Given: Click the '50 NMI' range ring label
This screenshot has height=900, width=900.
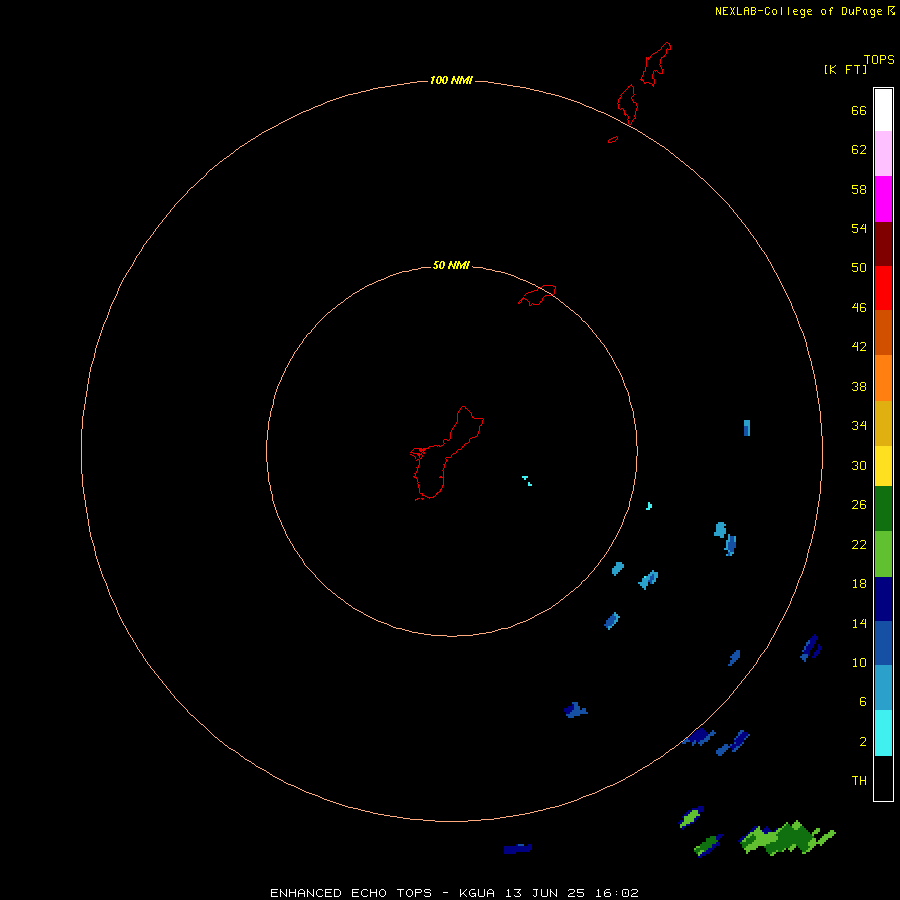Looking at the screenshot, I should tap(451, 265).
